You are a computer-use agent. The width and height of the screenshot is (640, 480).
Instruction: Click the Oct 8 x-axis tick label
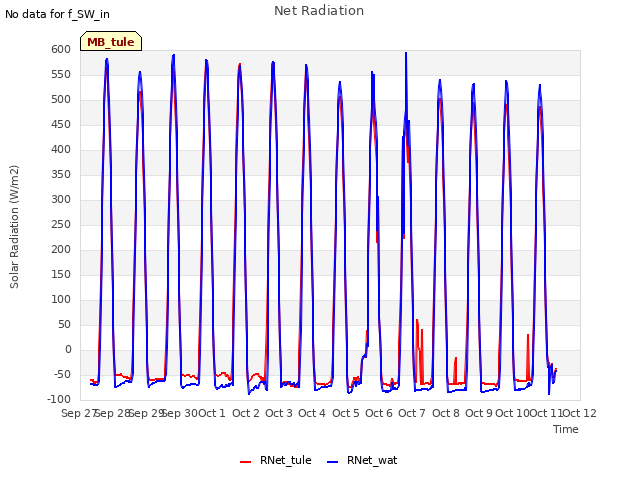446,413
